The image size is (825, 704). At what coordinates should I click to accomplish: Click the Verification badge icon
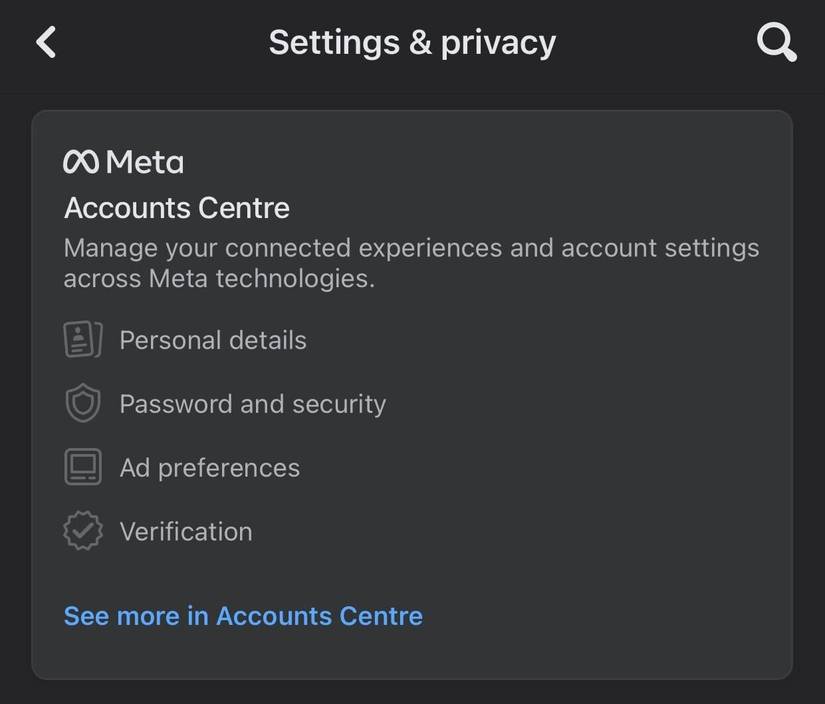pyautogui.click(x=82, y=531)
